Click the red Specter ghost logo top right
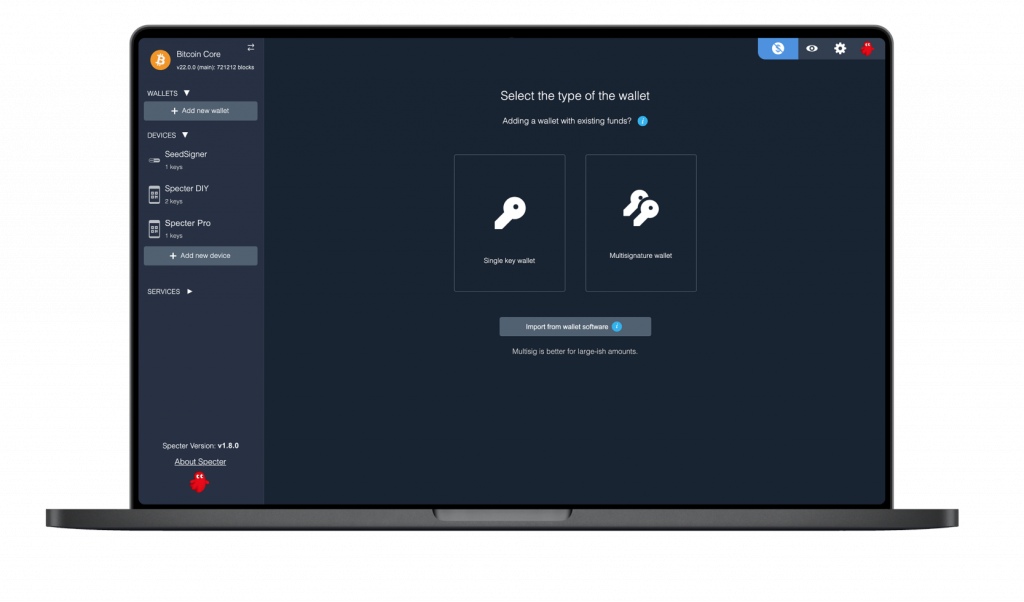 869,48
